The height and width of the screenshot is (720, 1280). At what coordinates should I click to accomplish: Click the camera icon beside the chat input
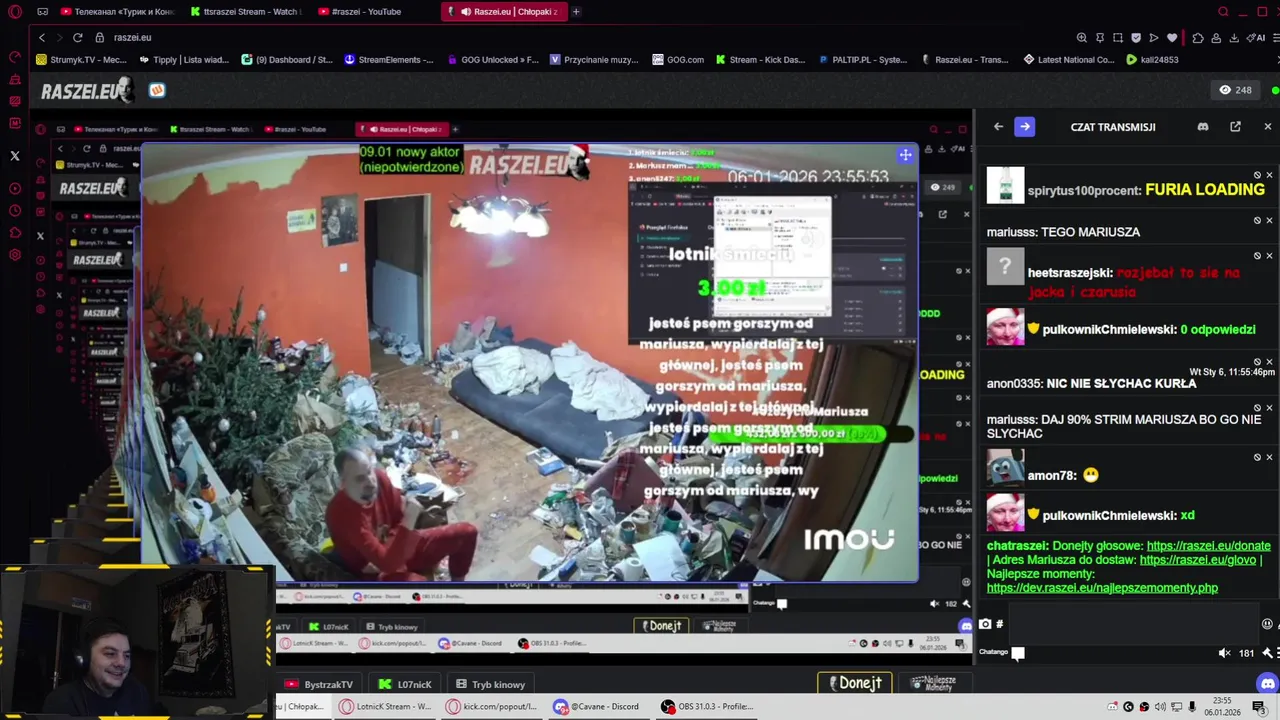(985, 624)
